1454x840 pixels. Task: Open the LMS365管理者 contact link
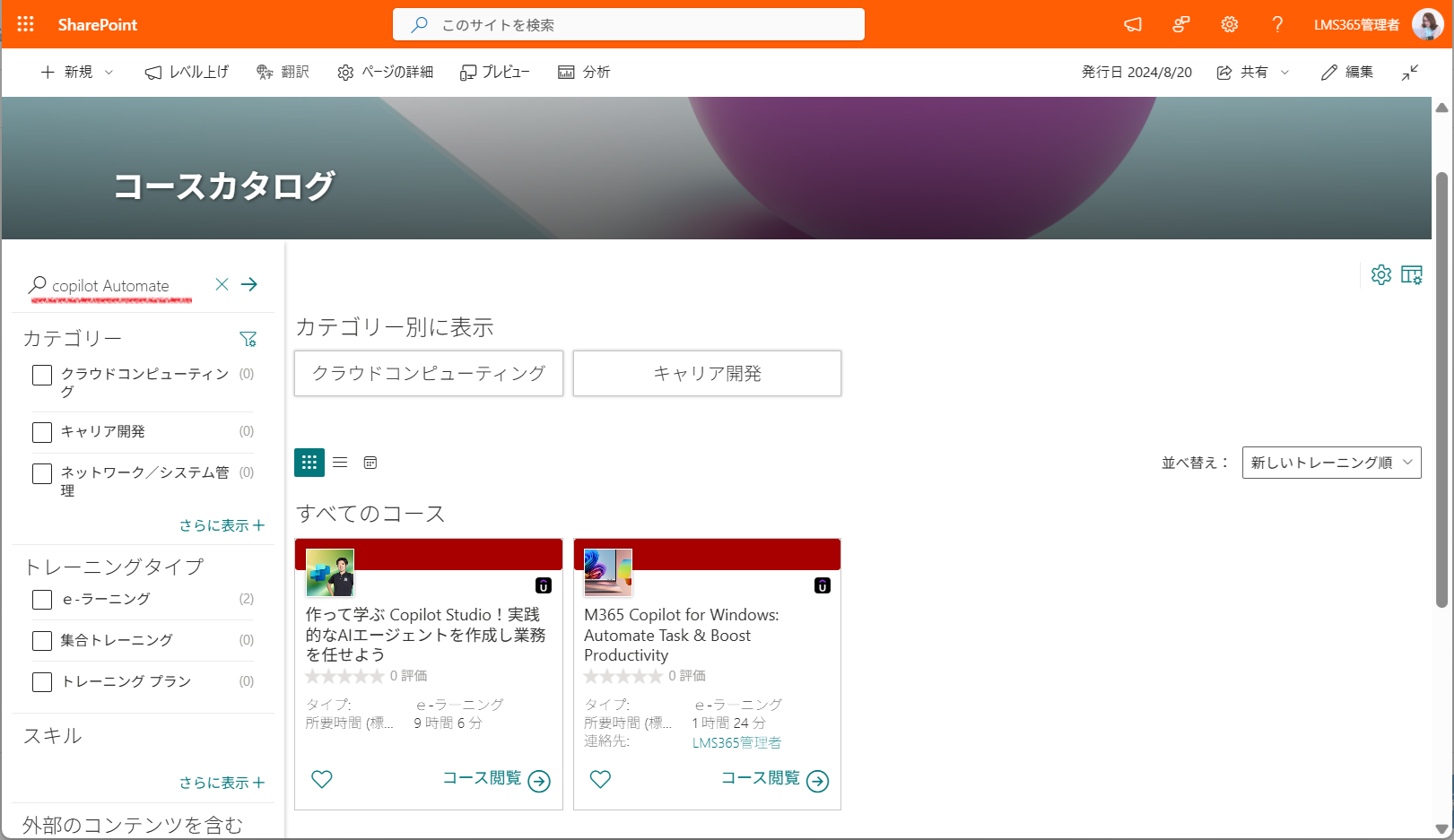(736, 742)
